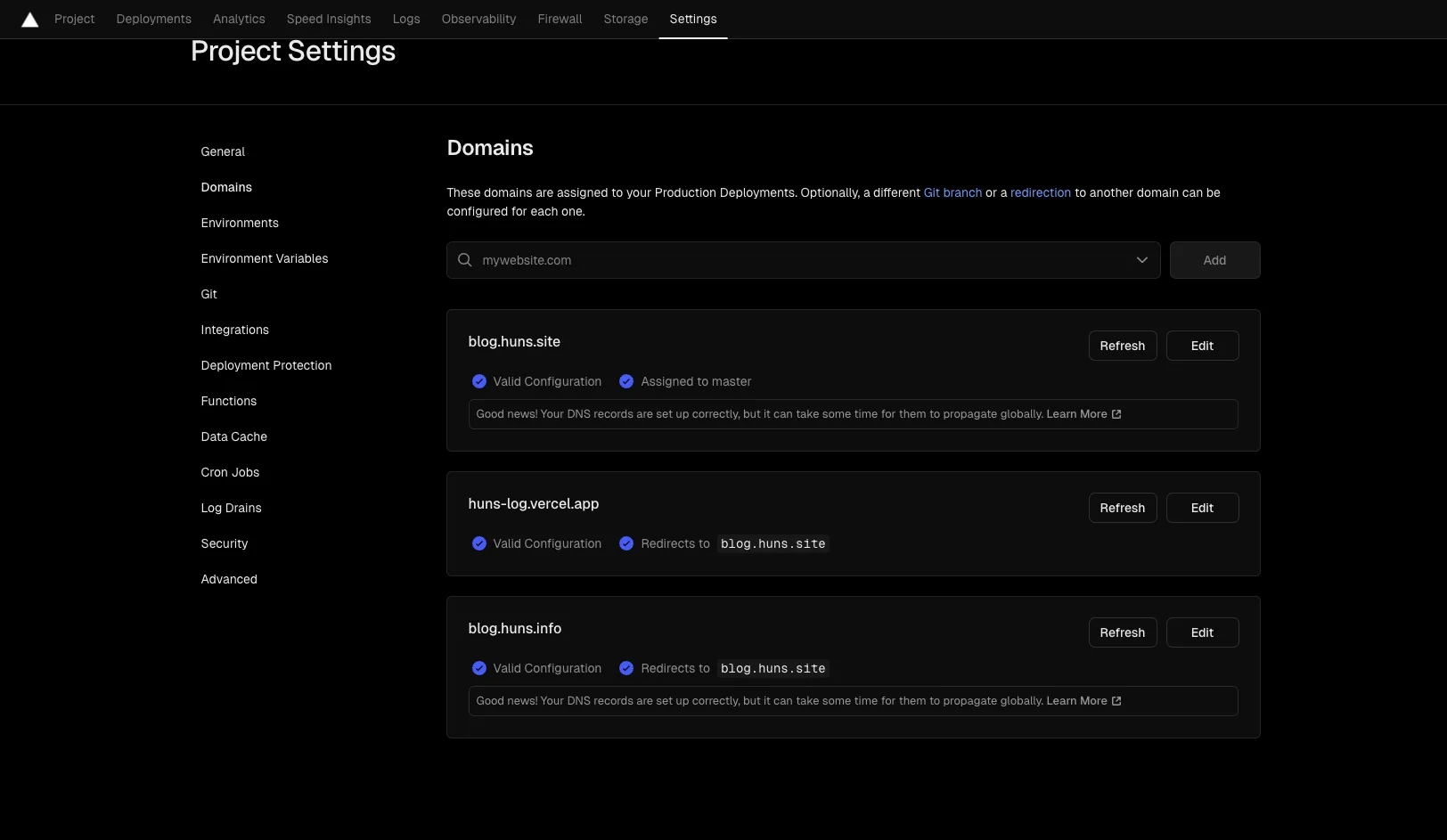The height and width of the screenshot is (840, 1447).
Task: Open Security settings section
Action: click(x=225, y=543)
